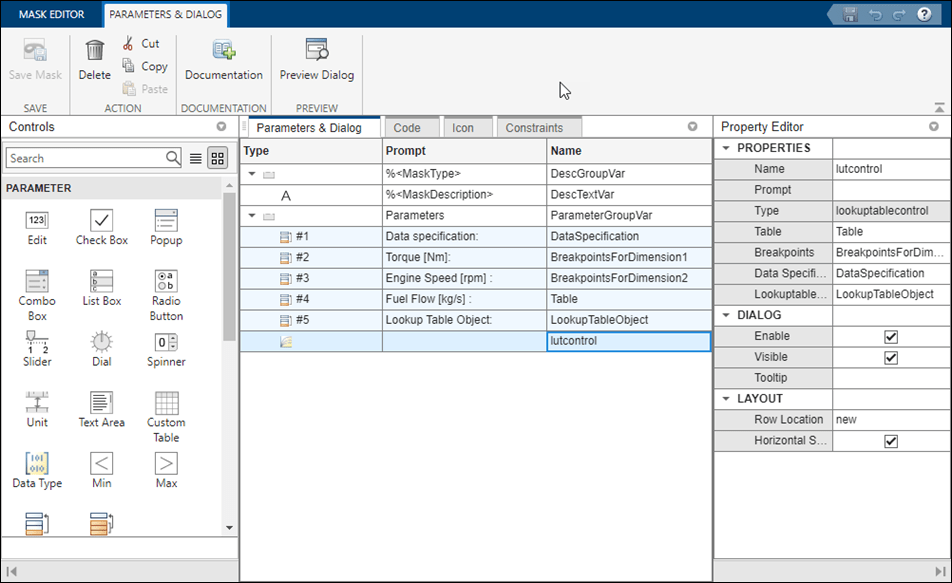Uncheck the Enable checkbox in Dialog section
The height and width of the screenshot is (583, 952).
tap(891, 337)
